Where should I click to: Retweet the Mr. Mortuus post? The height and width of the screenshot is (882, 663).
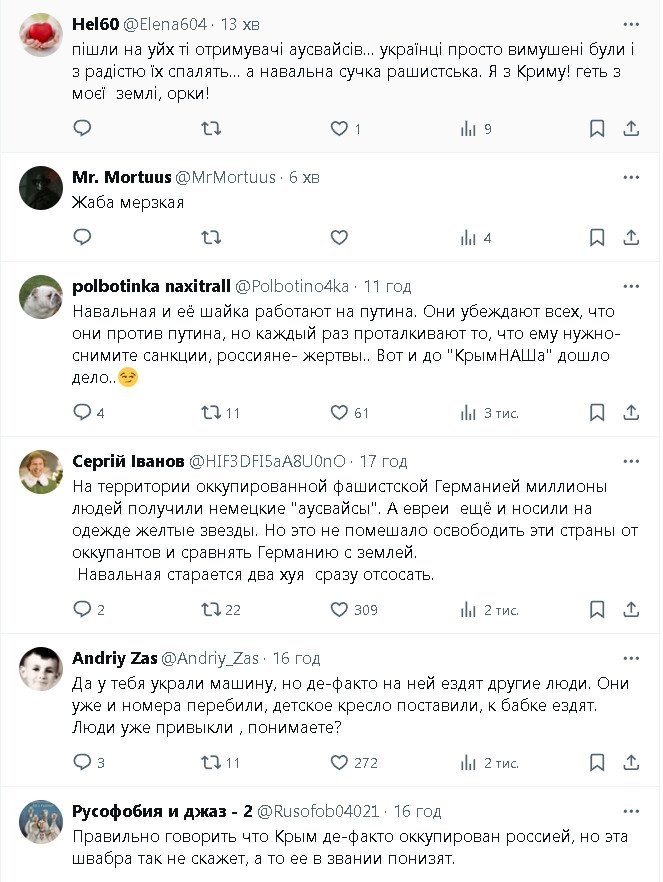click(x=211, y=238)
